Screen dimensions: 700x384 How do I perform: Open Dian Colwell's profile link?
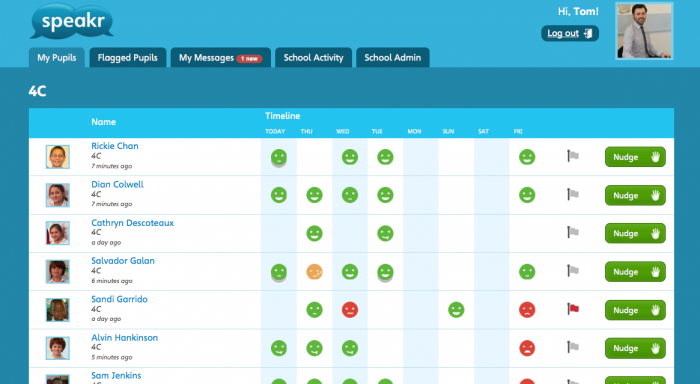pos(117,184)
